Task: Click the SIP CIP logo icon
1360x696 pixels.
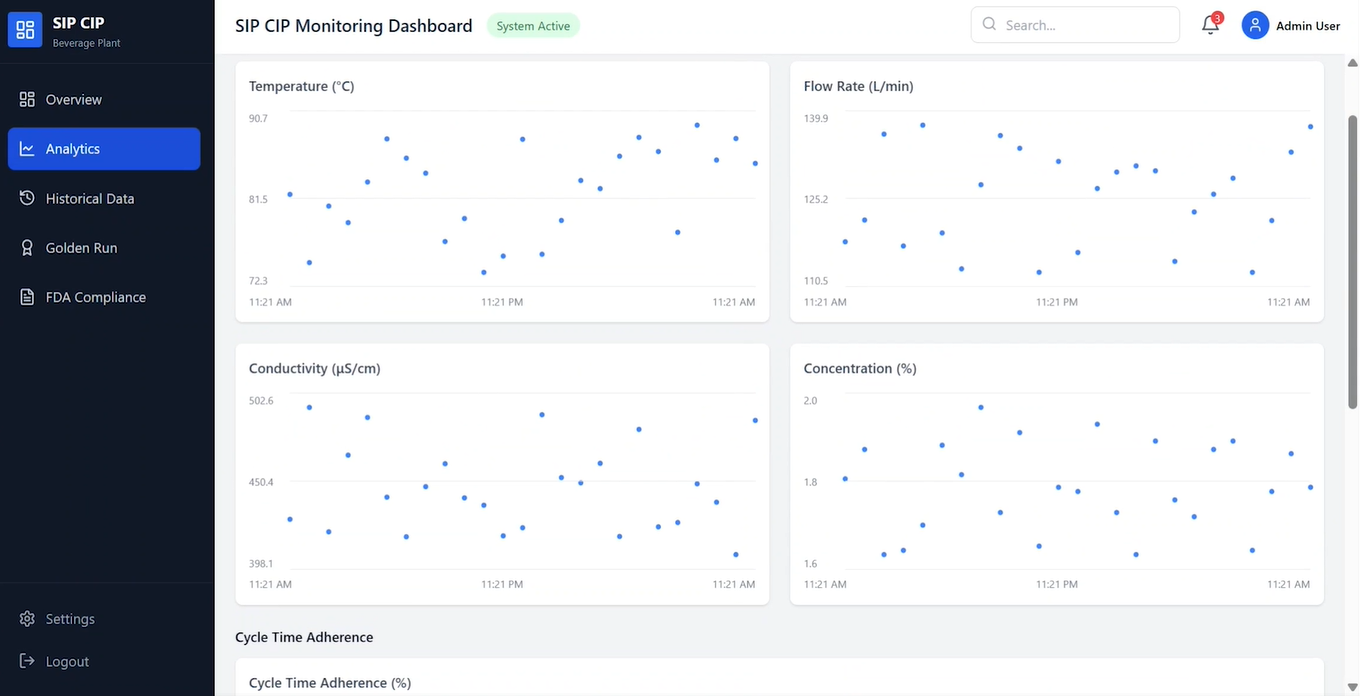Action: pos(25,29)
